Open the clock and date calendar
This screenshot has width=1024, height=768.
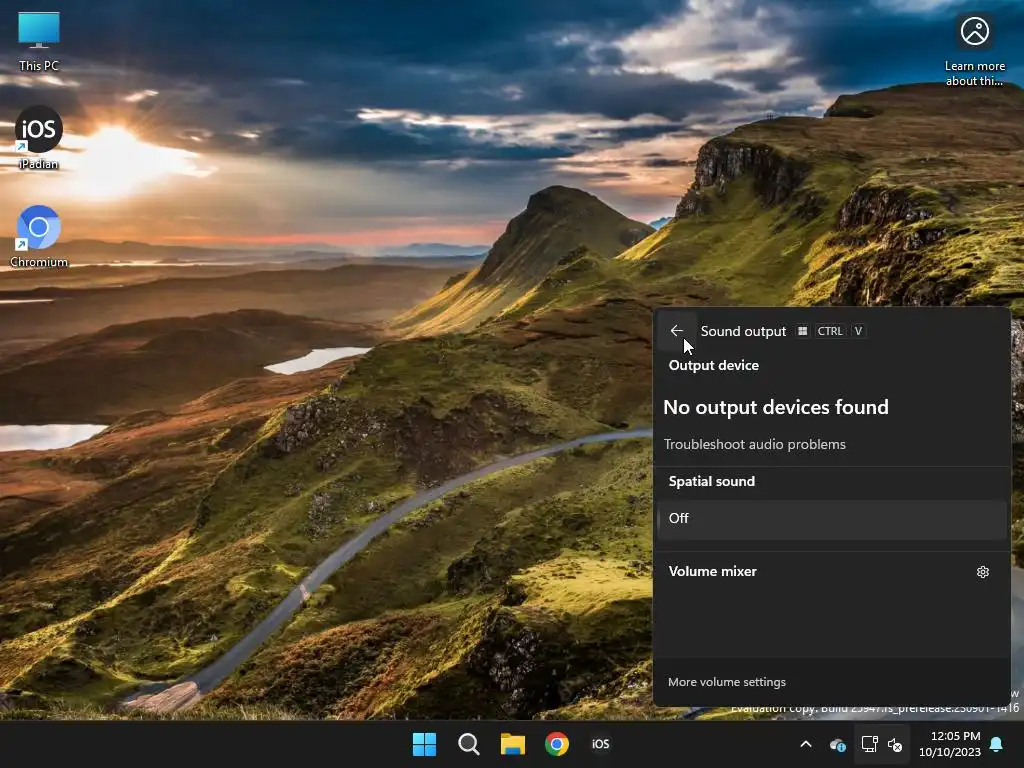pyautogui.click(x=950, y=744)
